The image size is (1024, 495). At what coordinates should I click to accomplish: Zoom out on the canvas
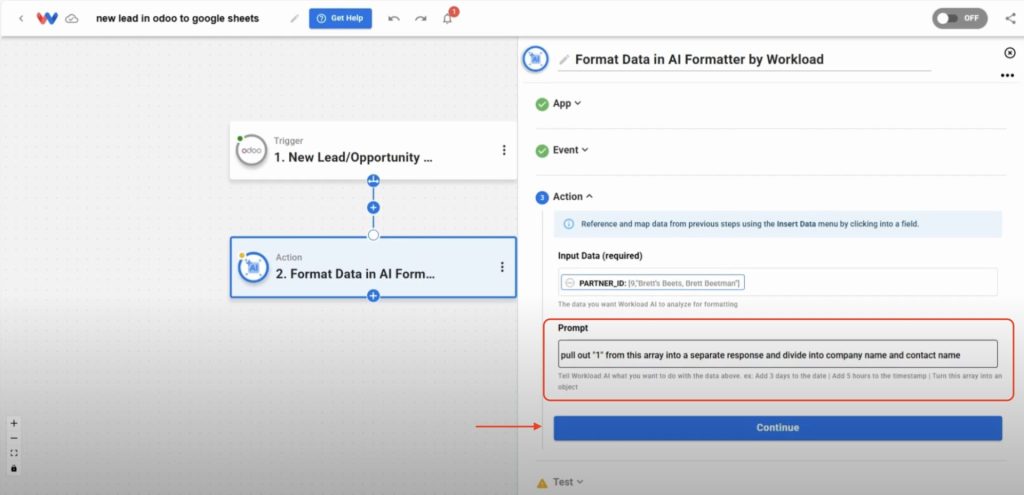click(x=14, y=438)
